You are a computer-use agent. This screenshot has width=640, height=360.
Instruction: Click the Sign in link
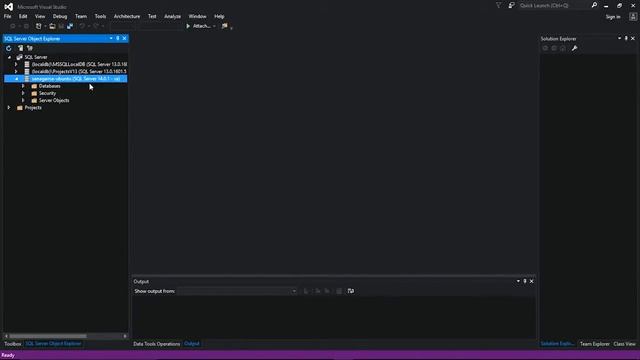pyautogui.click(x=613, y=17)
